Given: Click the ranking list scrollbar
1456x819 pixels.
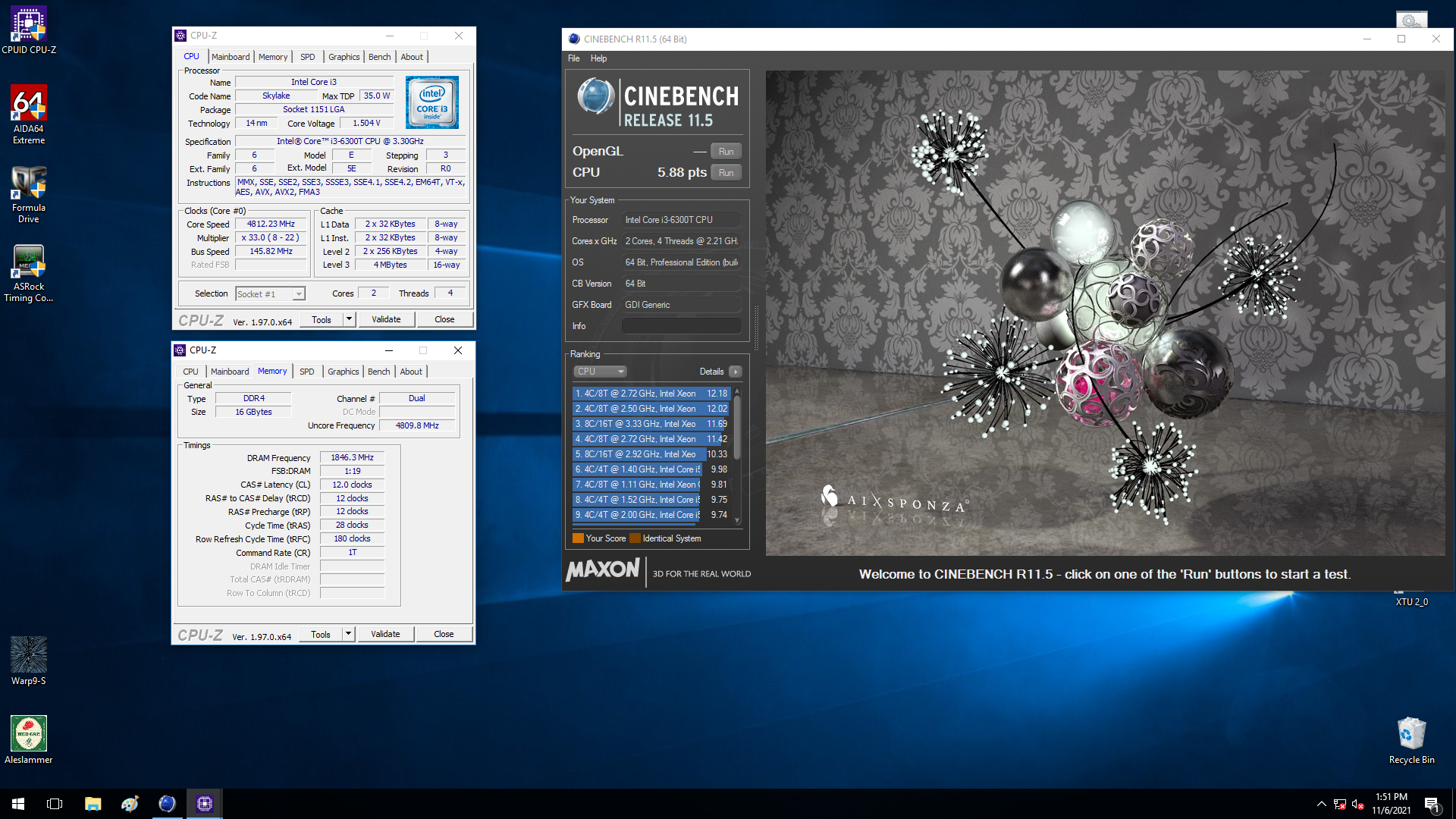Looking at the screenshot, I should [x=737, y=455].
